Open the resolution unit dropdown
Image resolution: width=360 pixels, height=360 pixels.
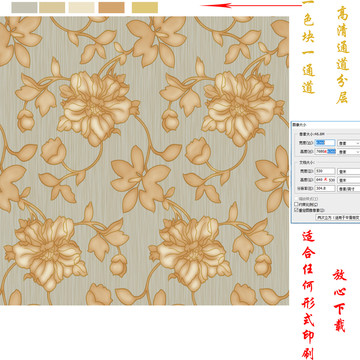point(349,189)
